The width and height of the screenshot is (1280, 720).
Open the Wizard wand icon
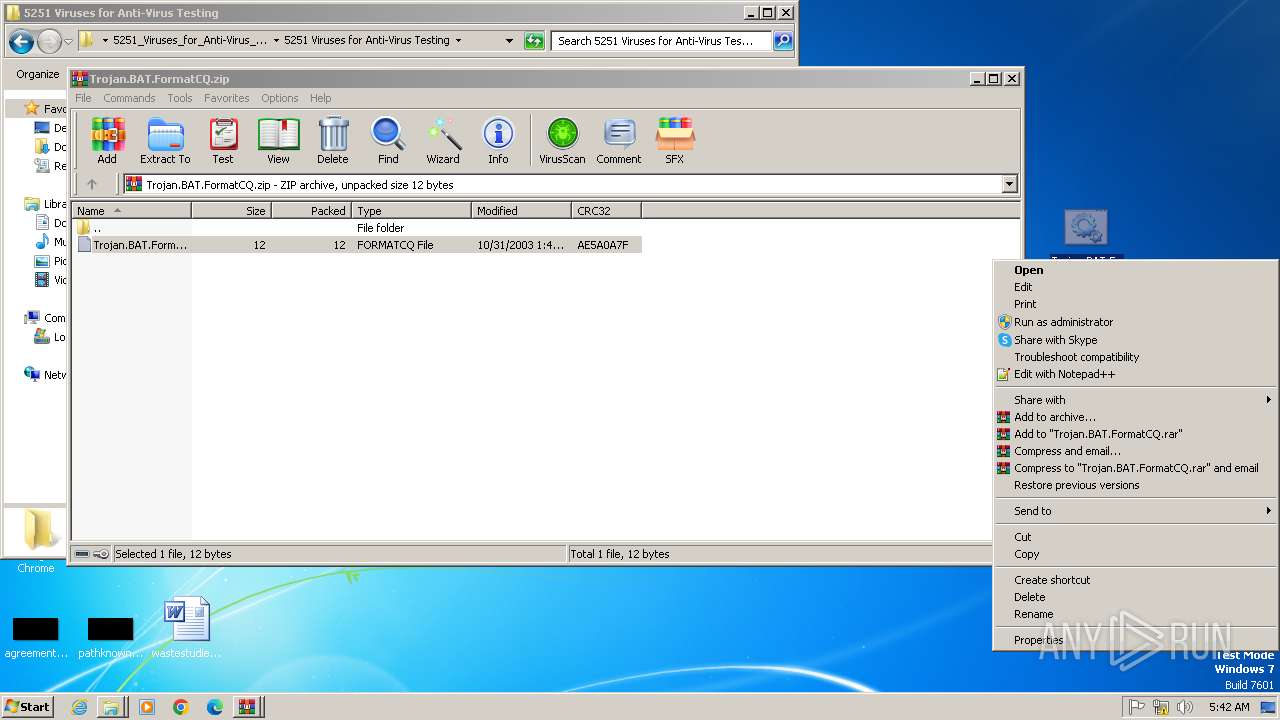click(x=443, y=140)
